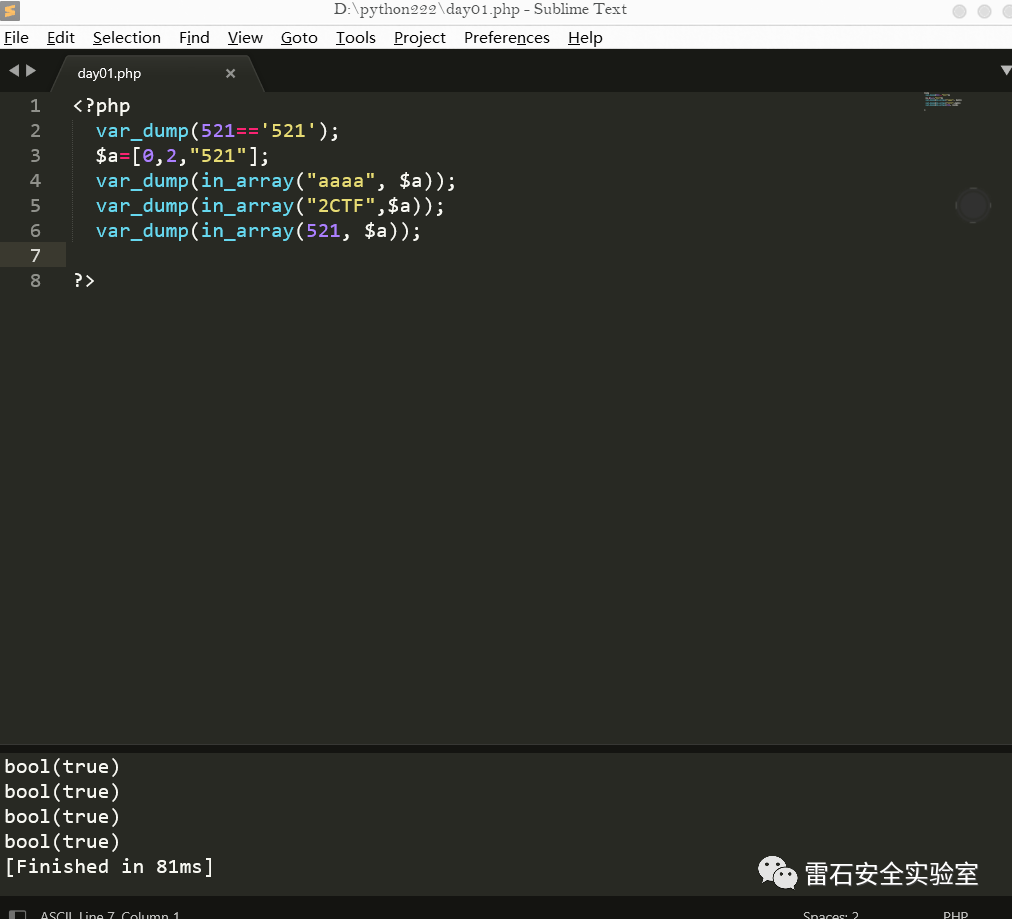Viewport: 1012px width, 919px height.
Task: Close the day01.php tab
Action: pos(231,73)
